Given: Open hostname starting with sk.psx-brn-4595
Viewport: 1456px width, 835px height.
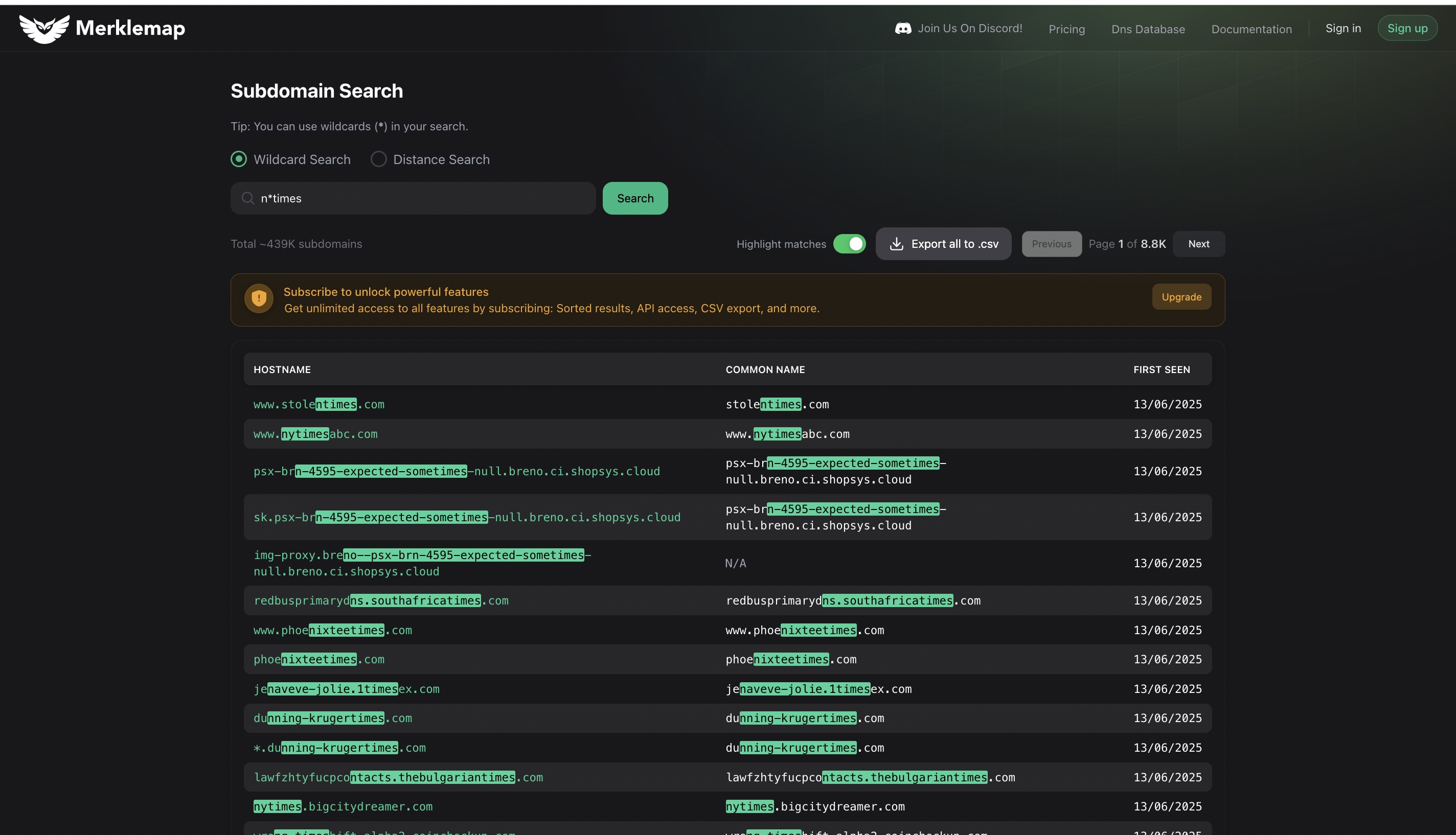Looking at the screenshot, I should point(466,517).
